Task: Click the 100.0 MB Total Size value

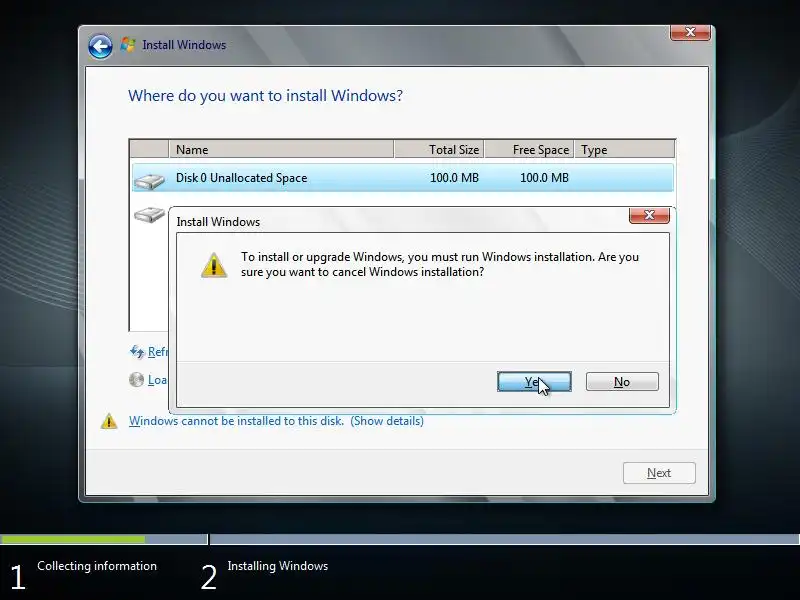Action: [454, 178]
